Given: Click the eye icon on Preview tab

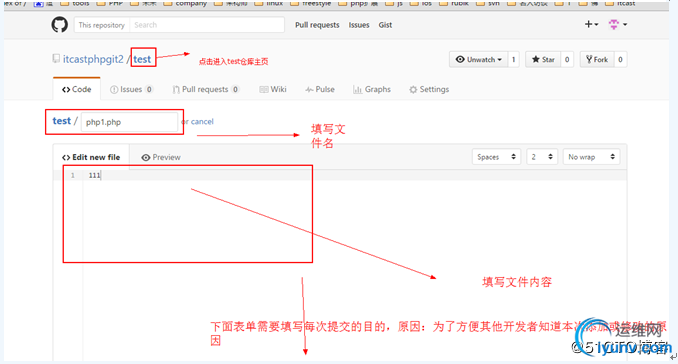Looking at the screenshot, I should 146,158.
